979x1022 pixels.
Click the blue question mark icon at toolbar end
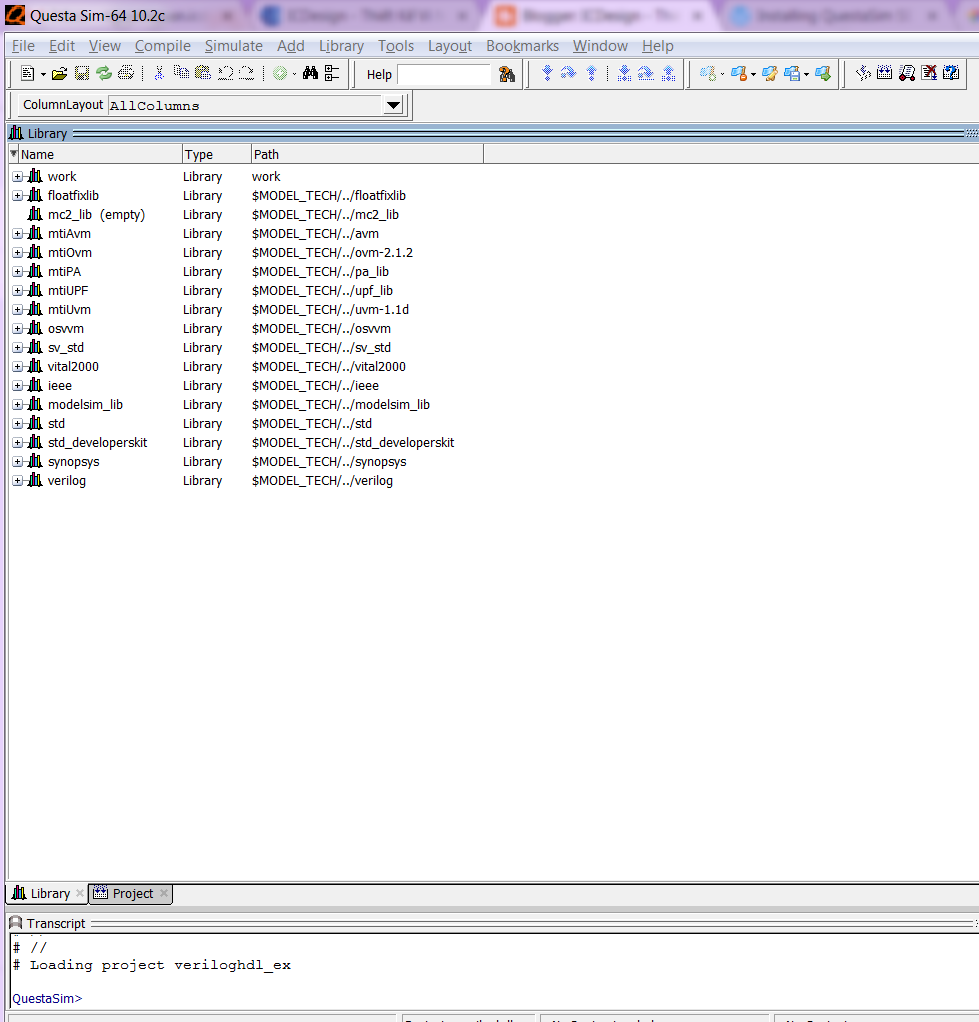pyautogui.click(x=951, y=72)
